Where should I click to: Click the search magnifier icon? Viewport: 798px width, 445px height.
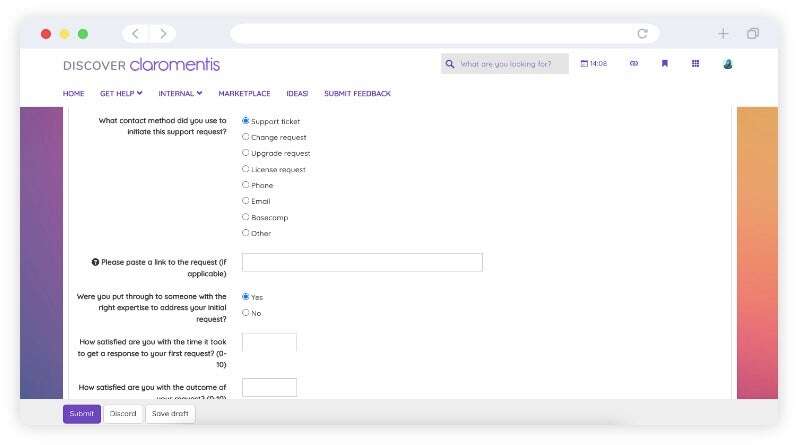pos(450,64)
